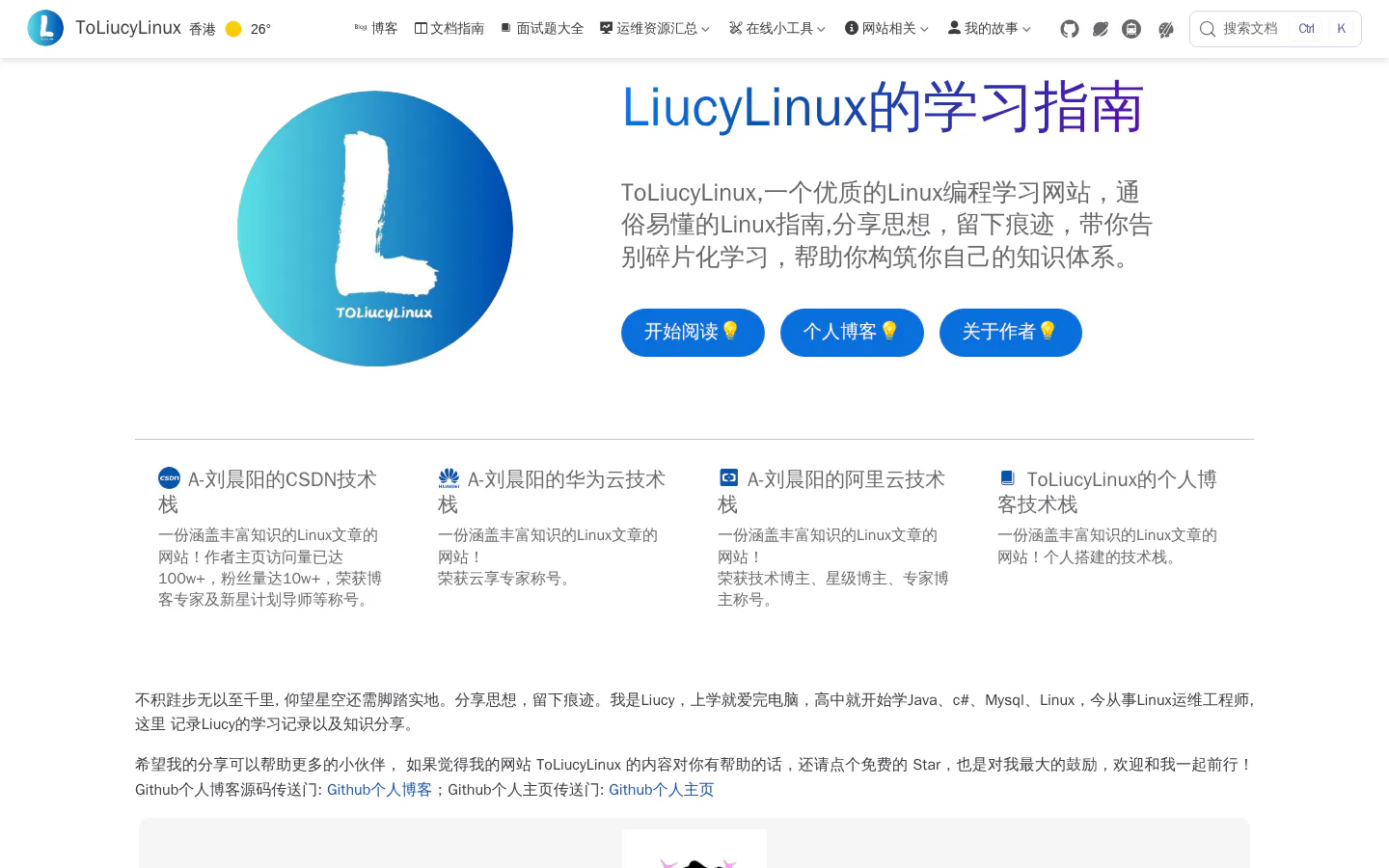Open the 文档指南 nav item
The width and height of the screenshot is (1389, 868).
[x=449, y=29]
